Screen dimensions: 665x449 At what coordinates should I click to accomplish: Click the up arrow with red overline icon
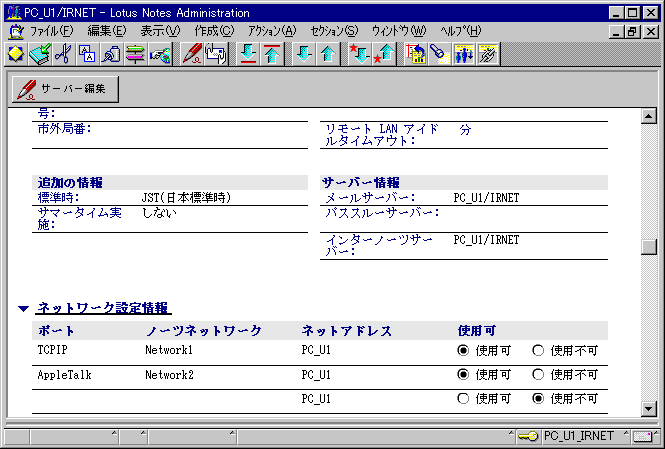point(272,54)
